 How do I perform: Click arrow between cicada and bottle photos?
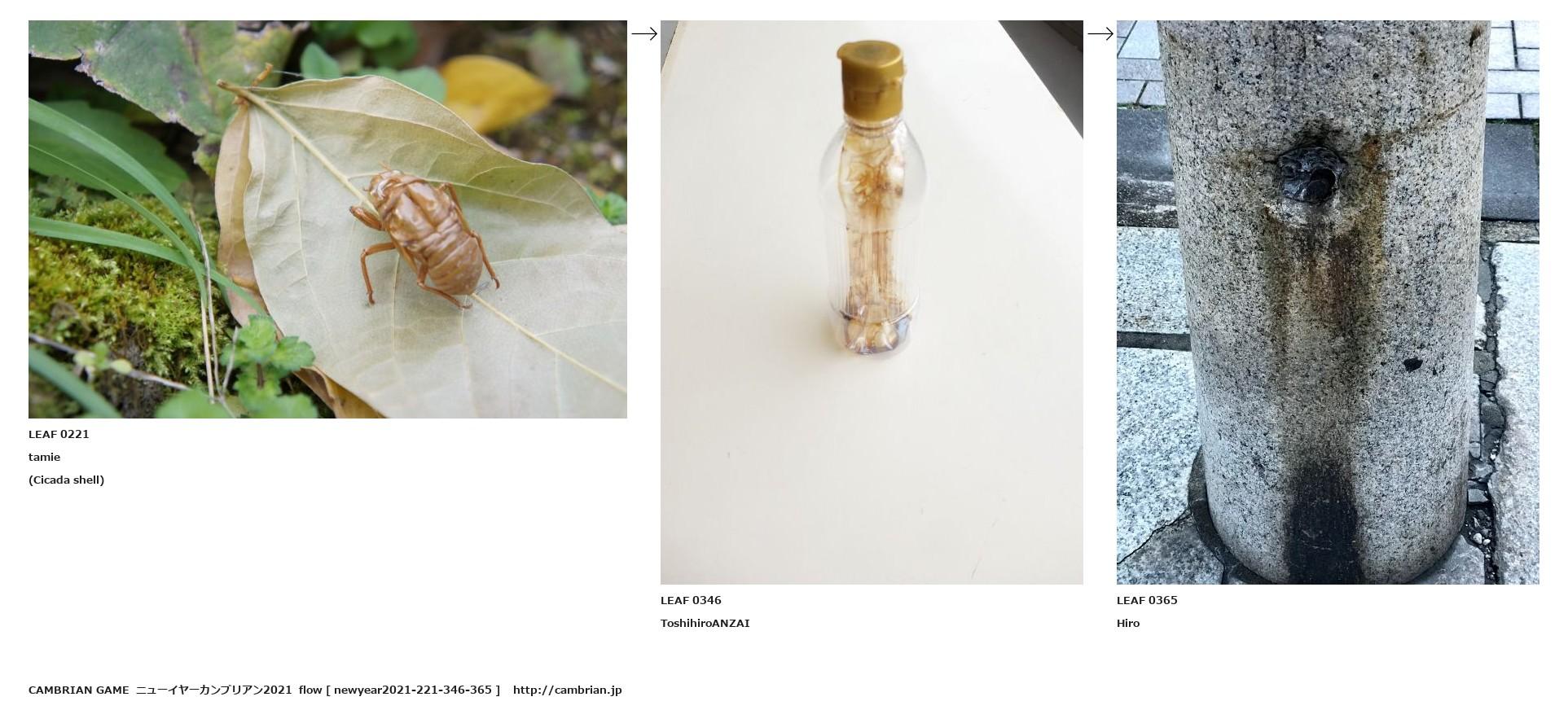[644, 33]
